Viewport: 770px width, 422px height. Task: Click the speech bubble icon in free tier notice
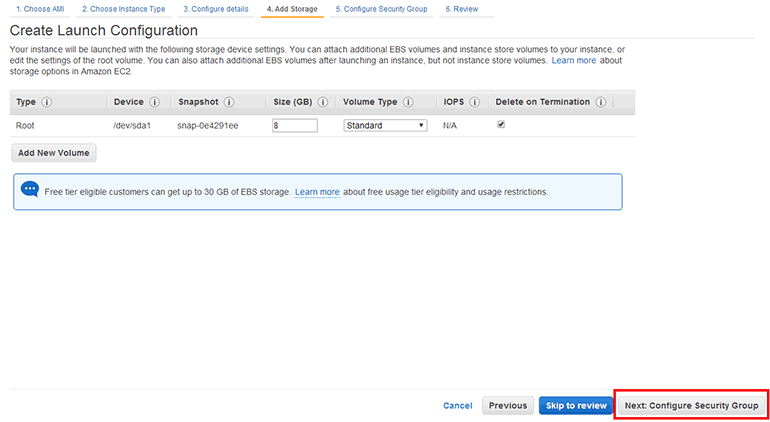[x=30, y=190]
